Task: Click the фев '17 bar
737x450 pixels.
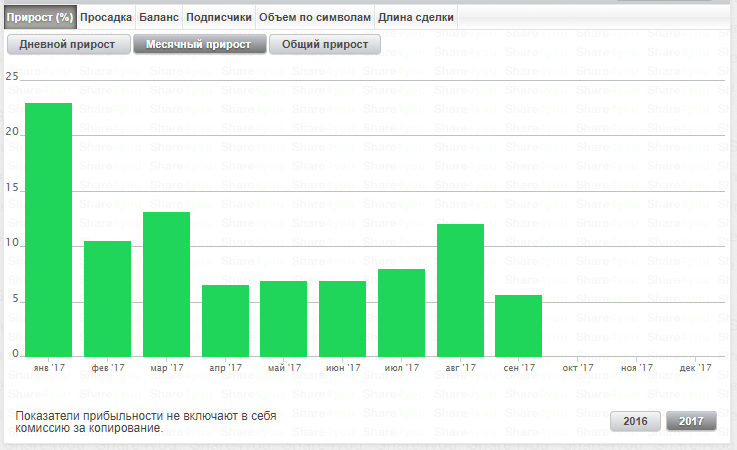Action: [x=107, y=298]
